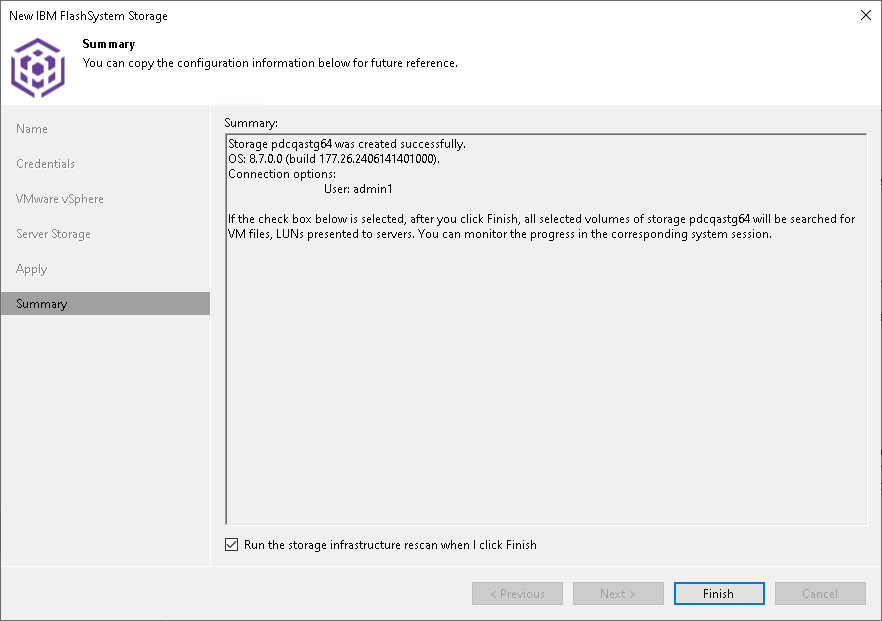Close the New IBM FlashSystem Storage dialog
The width and height of the screenshot is (882, 621).
[866, 15]
